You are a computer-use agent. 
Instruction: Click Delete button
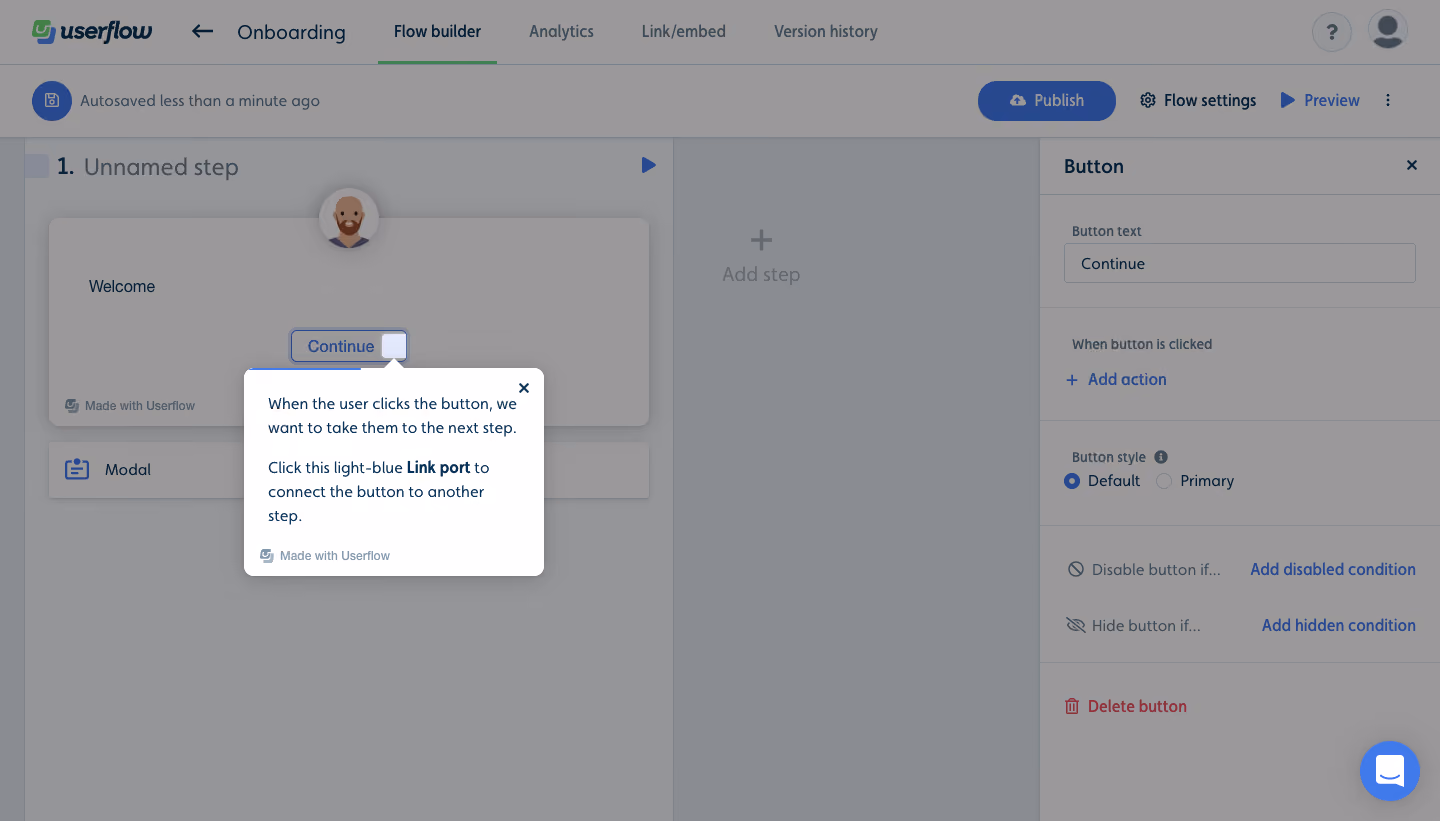tap(1126, 706)
